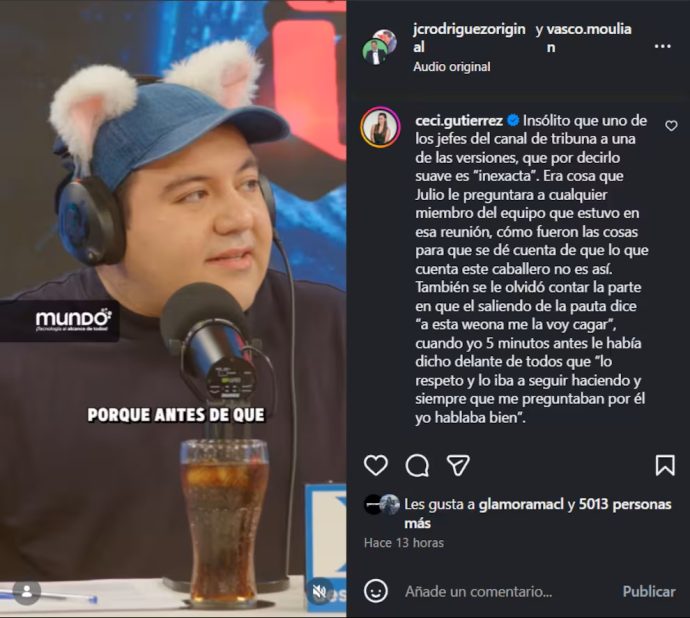Open ceci.gutierrez username link
The image size is (690, 618).
pyautogui.click(x=459, y=121)
